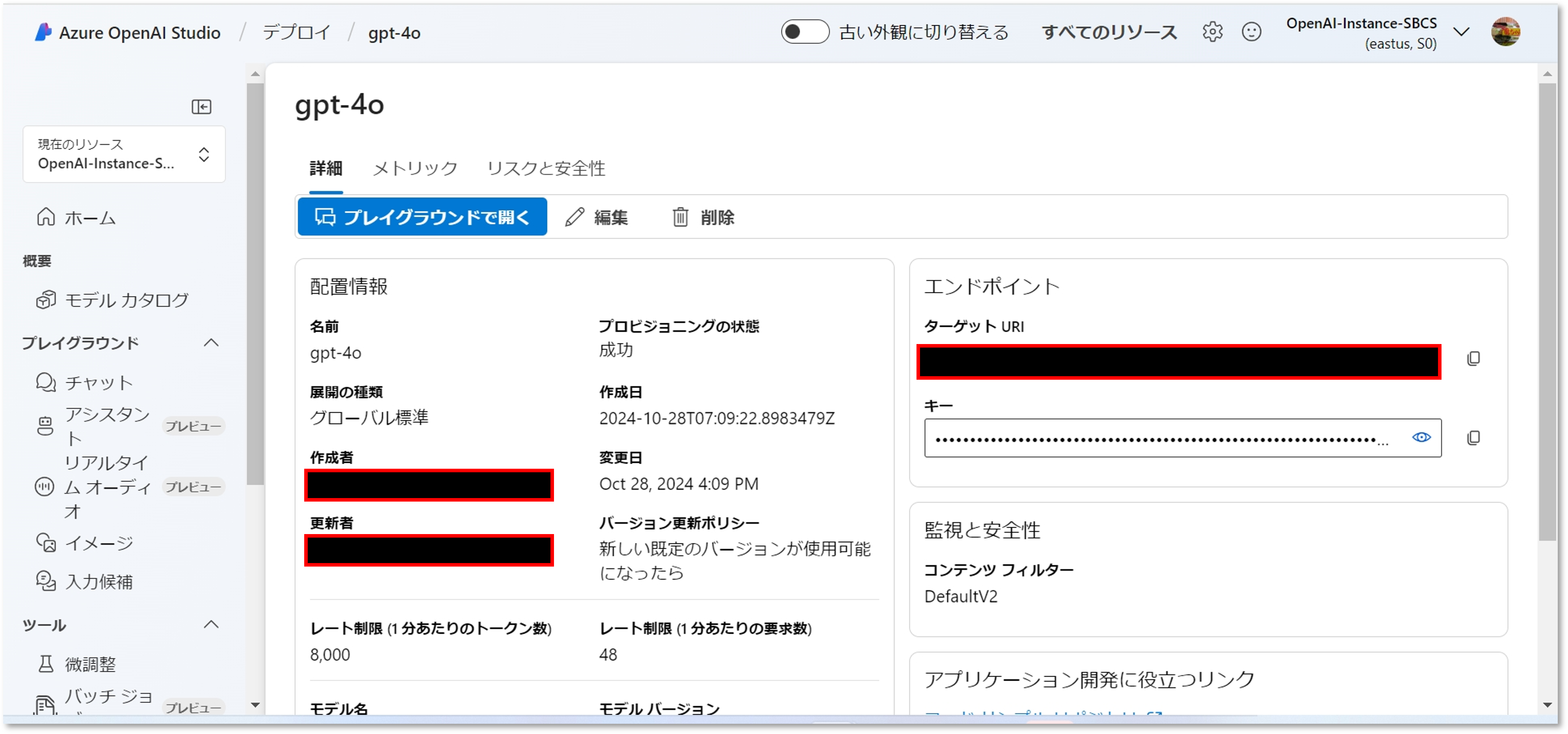Collapse the プレイグラウンド section
This screenshot has height=734, width=1568.
coord(211,343)
